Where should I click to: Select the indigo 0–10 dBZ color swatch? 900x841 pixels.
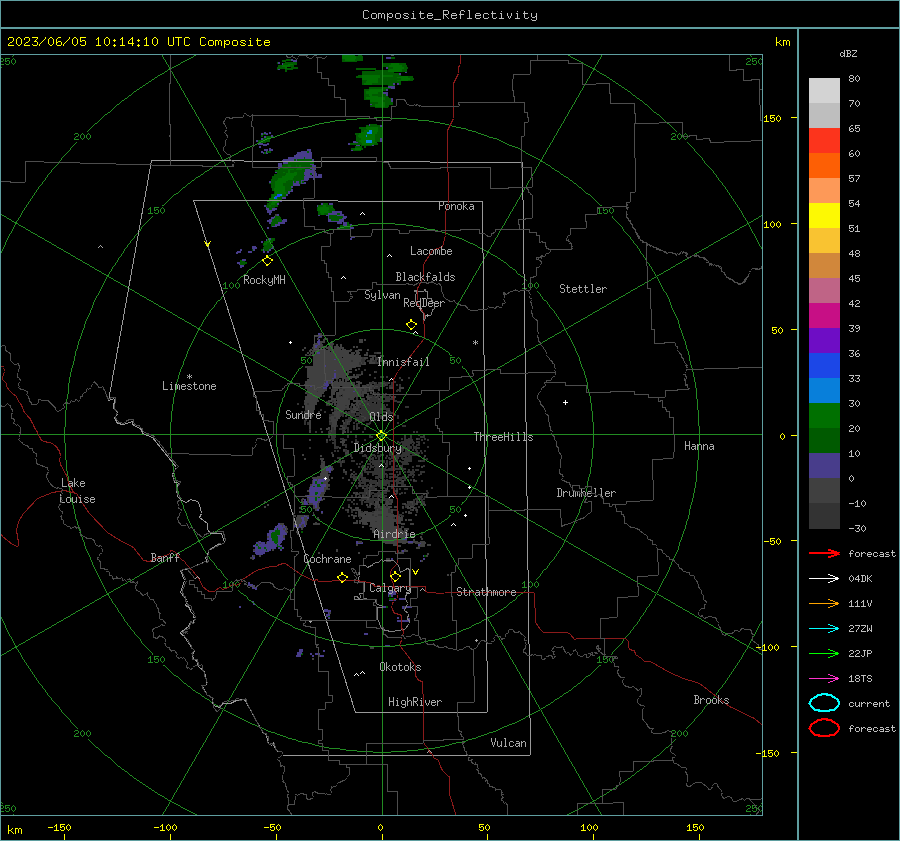pyautogui.click(x=824, y=465)
